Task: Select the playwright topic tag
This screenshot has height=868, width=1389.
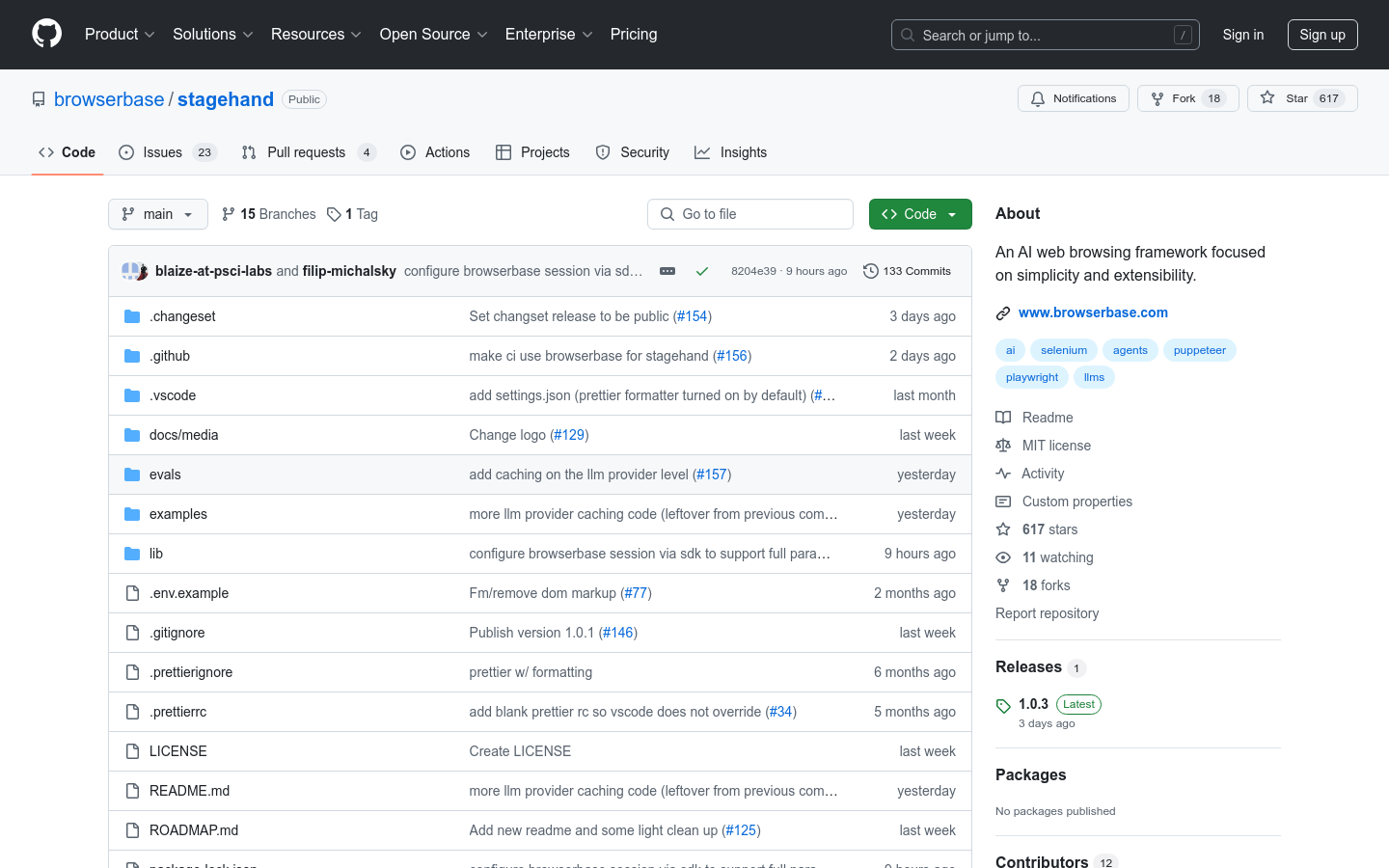Action: 1032,377
